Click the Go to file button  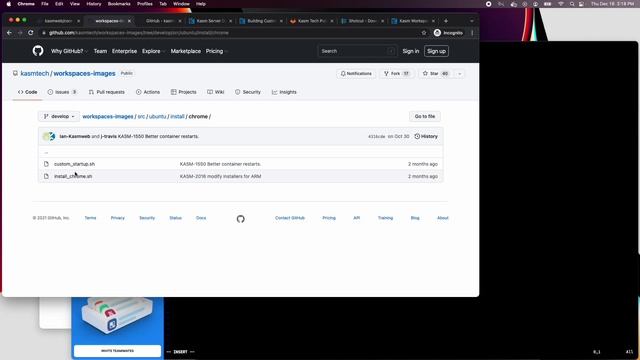click(424, 116)
